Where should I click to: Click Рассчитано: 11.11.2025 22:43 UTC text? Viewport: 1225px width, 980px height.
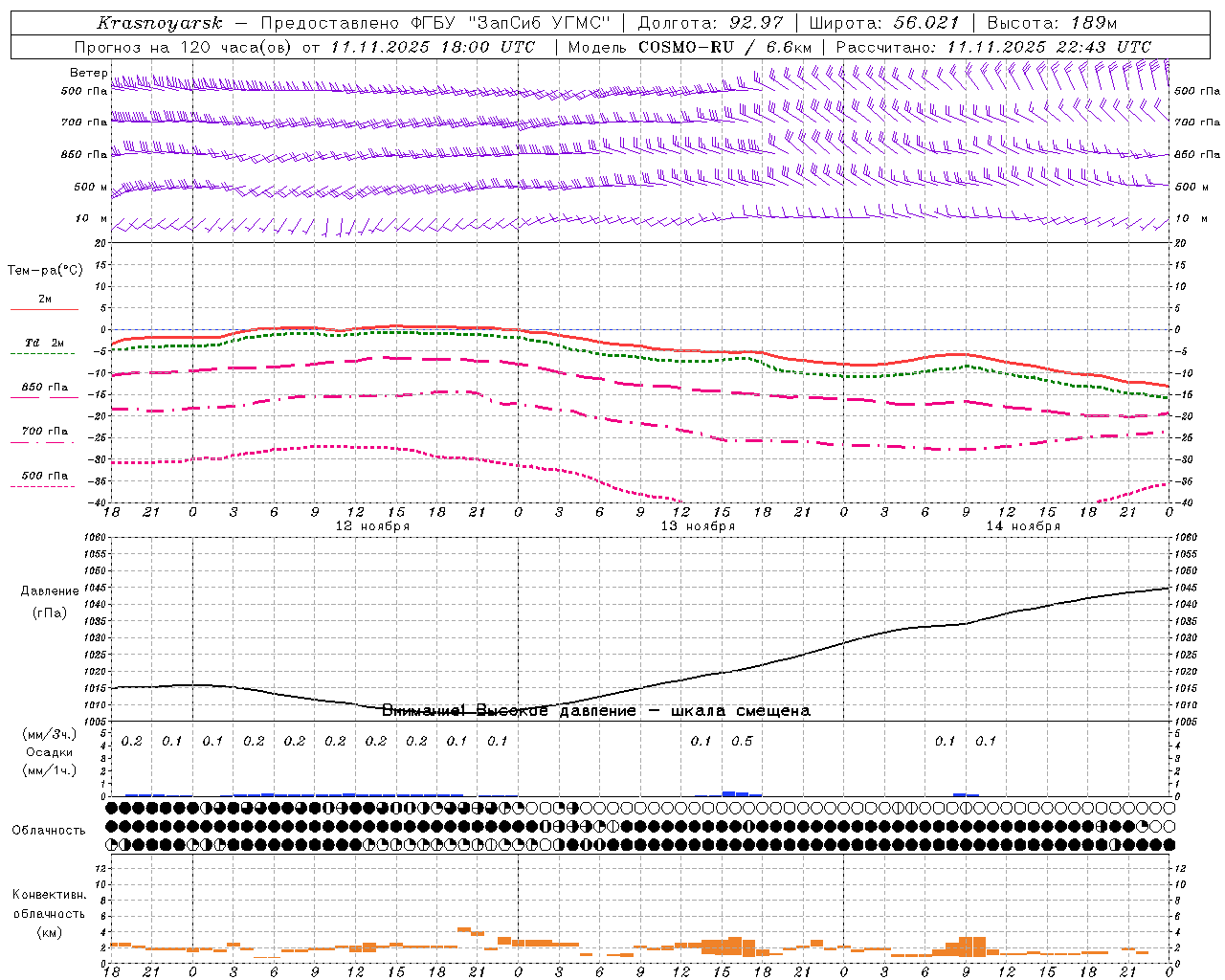click(x=993, y=47)
